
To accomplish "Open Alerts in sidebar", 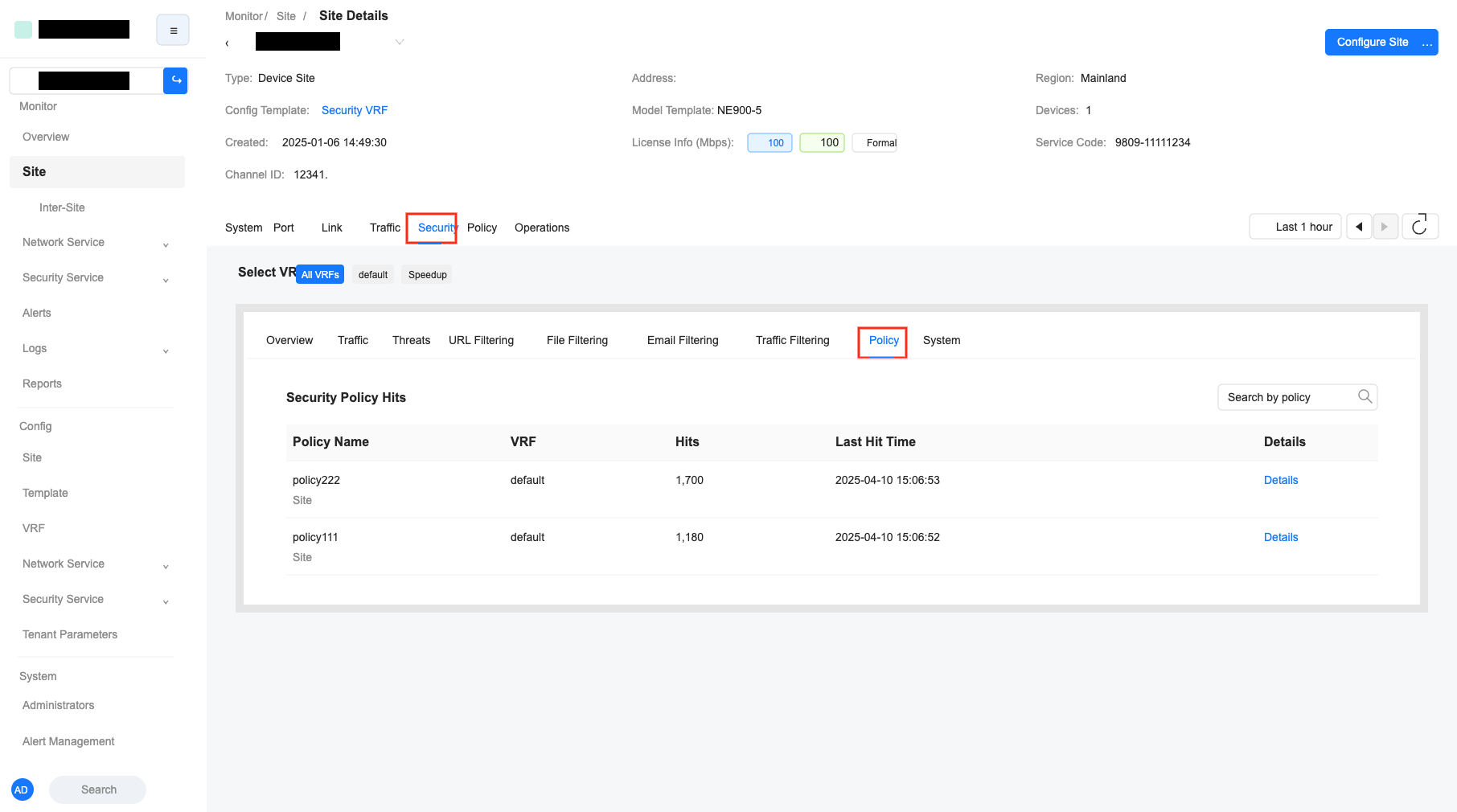I will tap(37, 314).
